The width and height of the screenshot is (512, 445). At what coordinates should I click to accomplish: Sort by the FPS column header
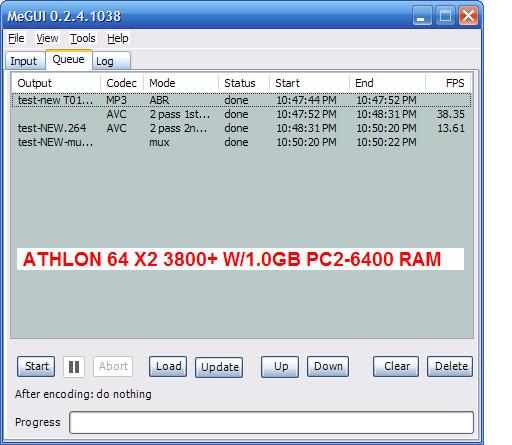click(448, 83)
